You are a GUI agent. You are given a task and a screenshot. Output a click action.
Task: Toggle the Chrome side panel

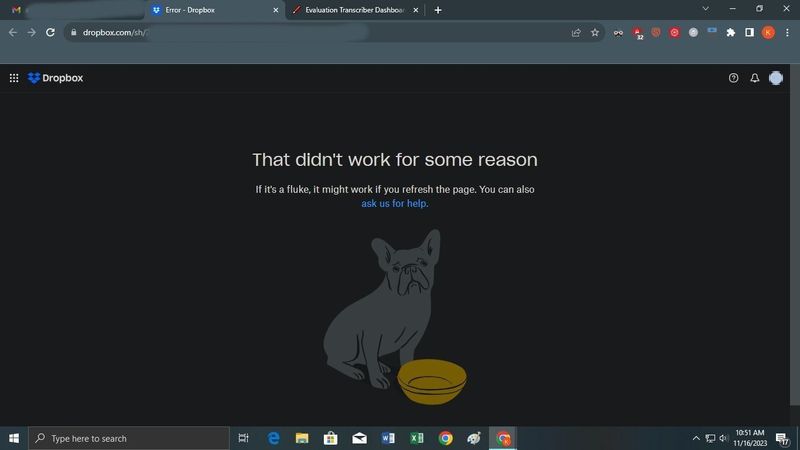[x=749, y=33]
